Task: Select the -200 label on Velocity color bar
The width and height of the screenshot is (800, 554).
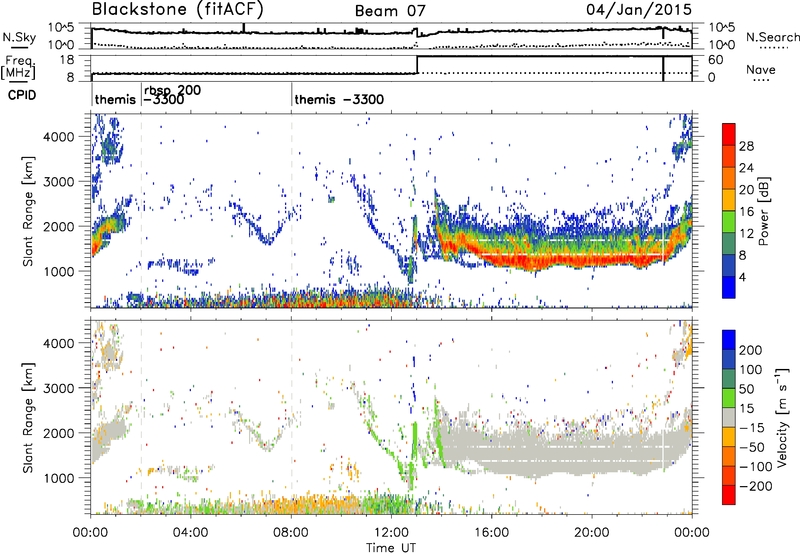Action: pos(755,486)
